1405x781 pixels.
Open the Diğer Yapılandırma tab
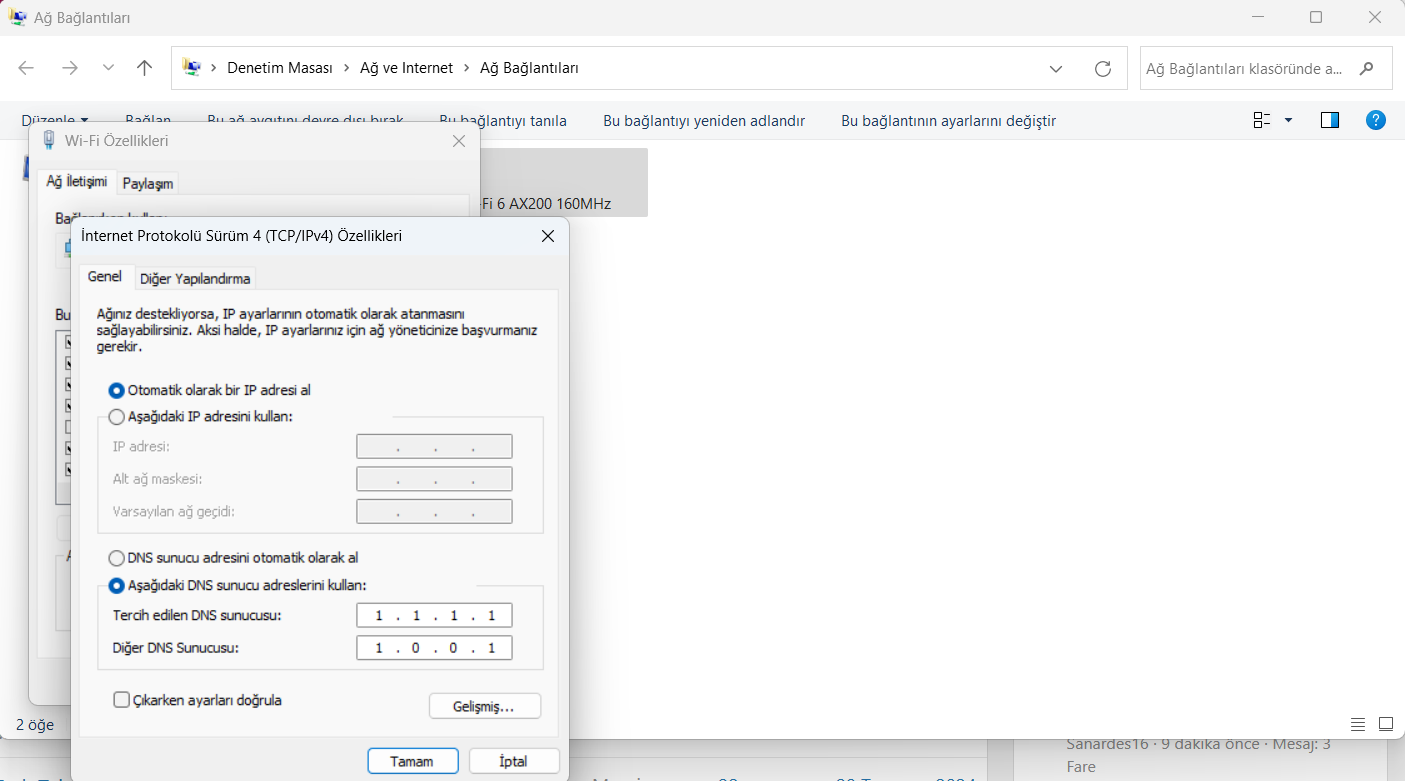click(195, 278)
